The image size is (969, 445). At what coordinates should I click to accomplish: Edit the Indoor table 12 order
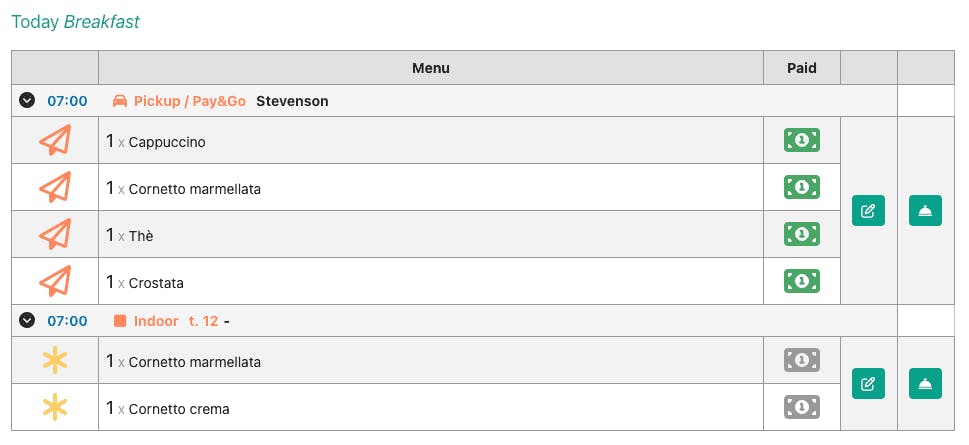point(868,384)
